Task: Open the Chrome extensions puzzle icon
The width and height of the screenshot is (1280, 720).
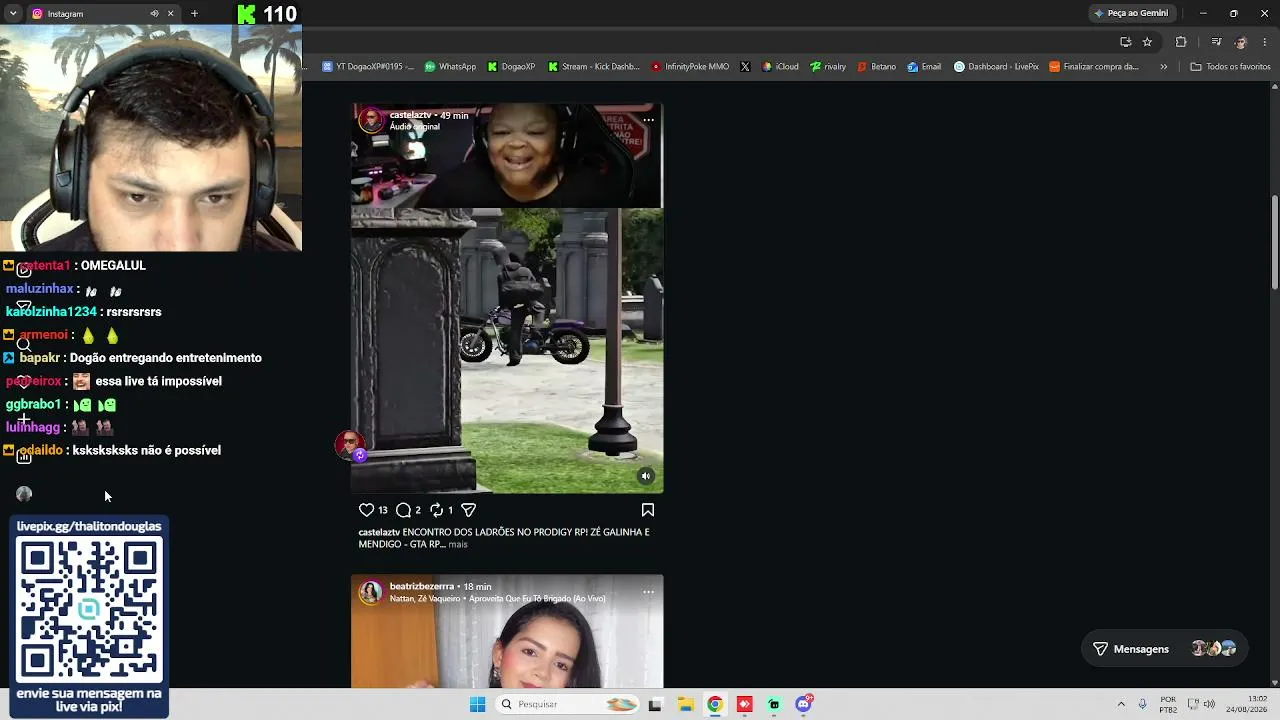Action: [1181, 42]
